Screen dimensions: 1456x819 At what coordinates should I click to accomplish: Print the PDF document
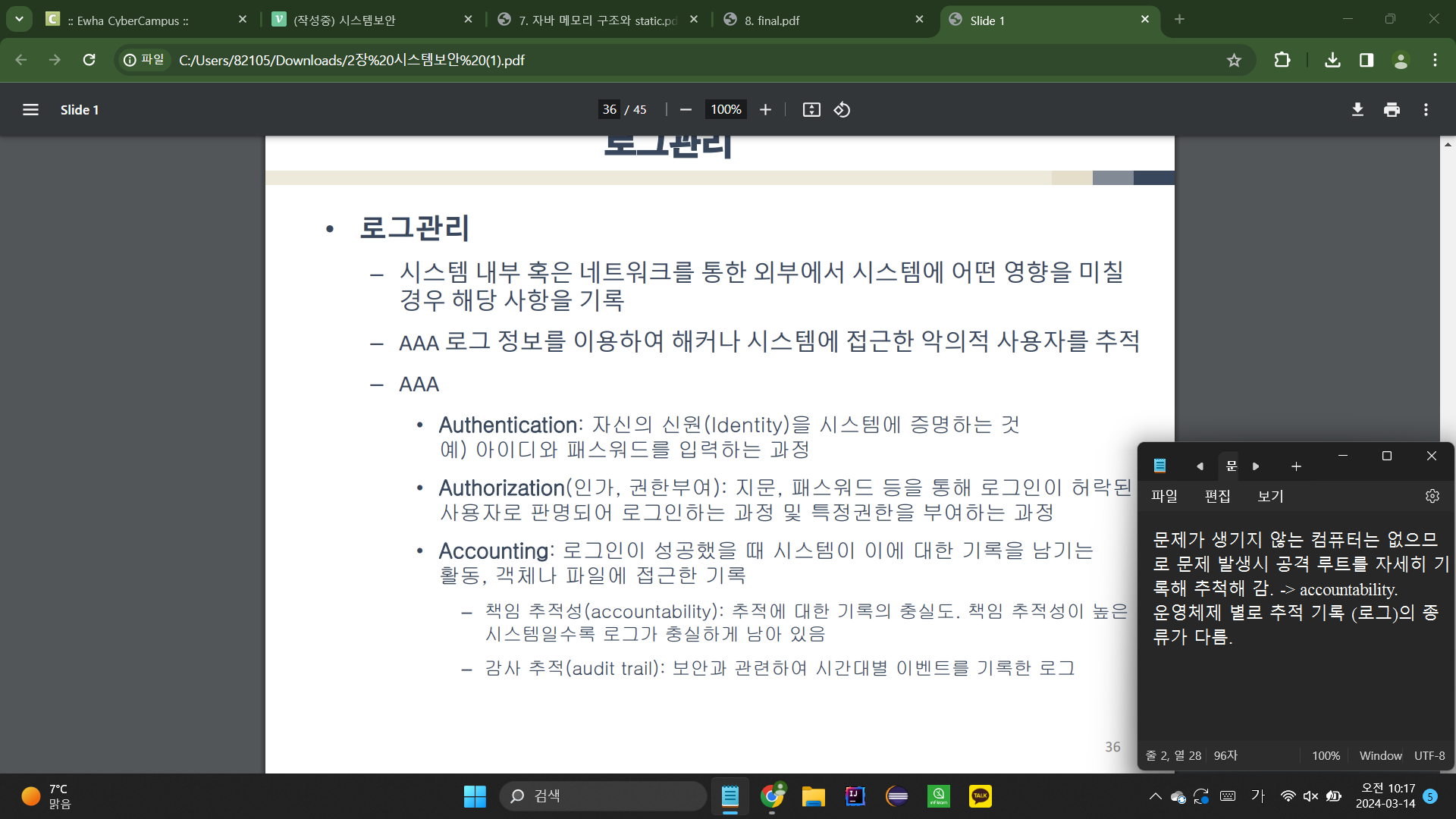[x=1392, y=110]
